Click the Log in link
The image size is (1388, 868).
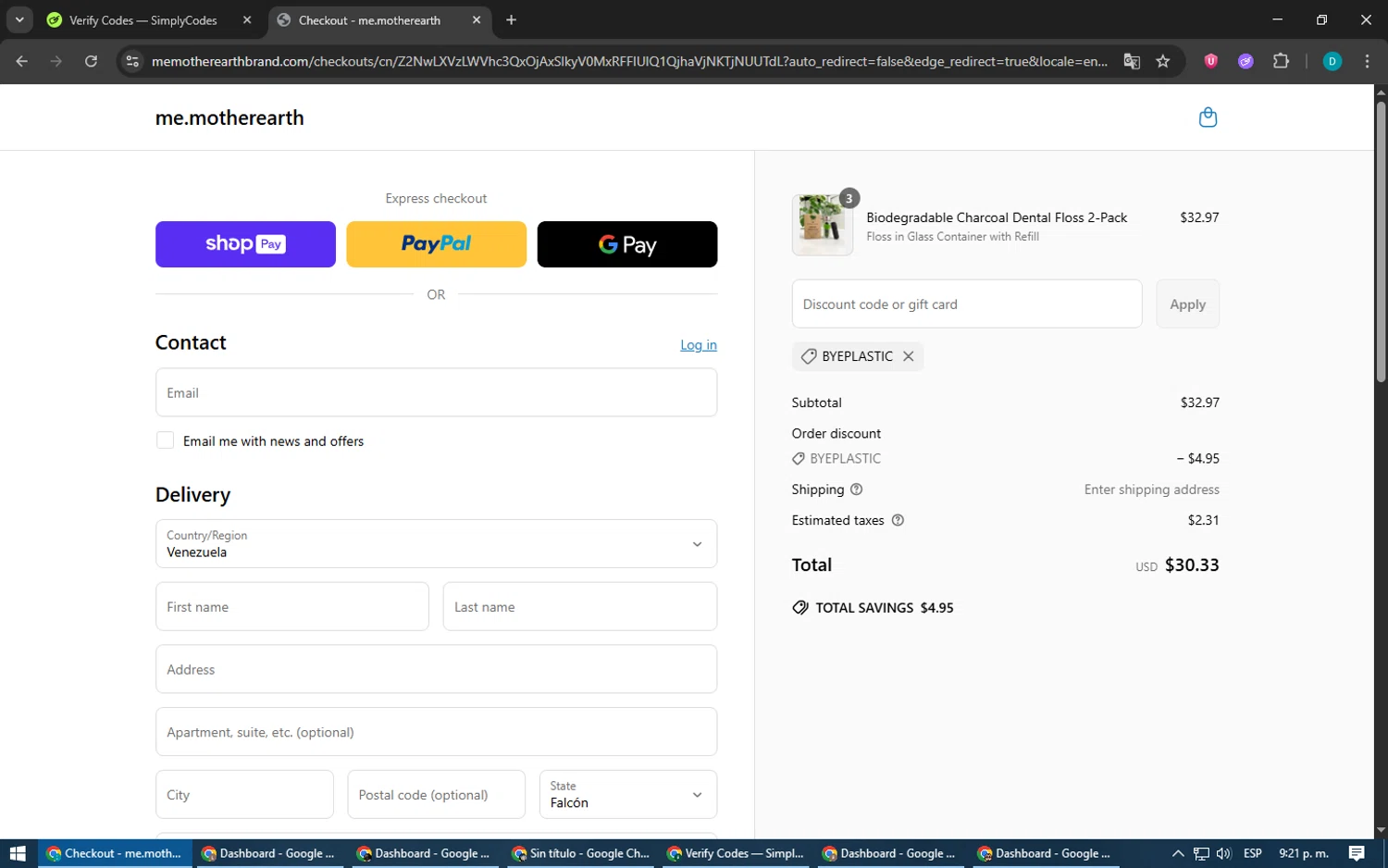point(699,344)
